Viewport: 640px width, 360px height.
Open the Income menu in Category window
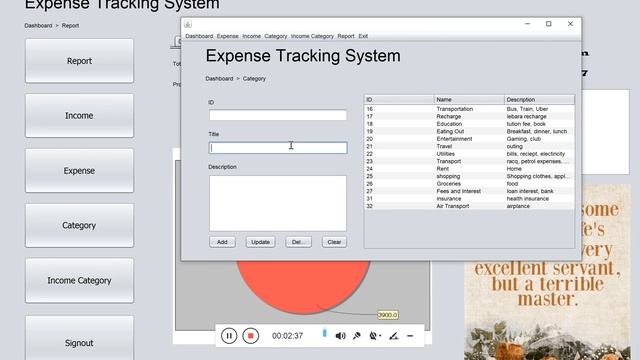(x=251, y=36)
